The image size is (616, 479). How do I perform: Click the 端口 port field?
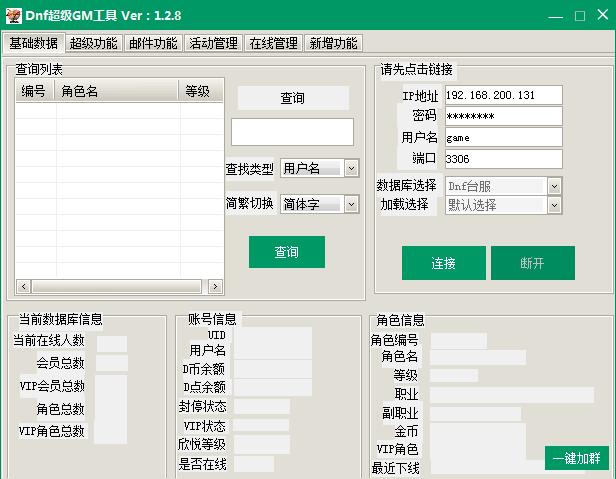click(x=502, y=159)
